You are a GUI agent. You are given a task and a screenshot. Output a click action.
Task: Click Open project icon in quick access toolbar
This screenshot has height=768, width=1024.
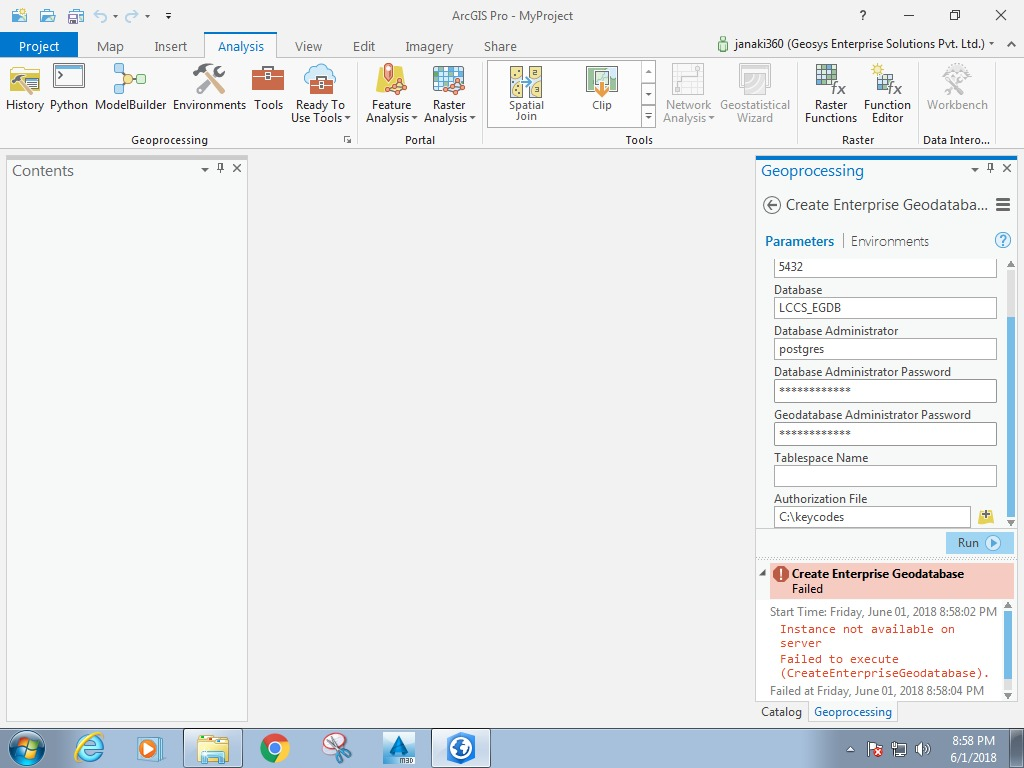[48, 15]
